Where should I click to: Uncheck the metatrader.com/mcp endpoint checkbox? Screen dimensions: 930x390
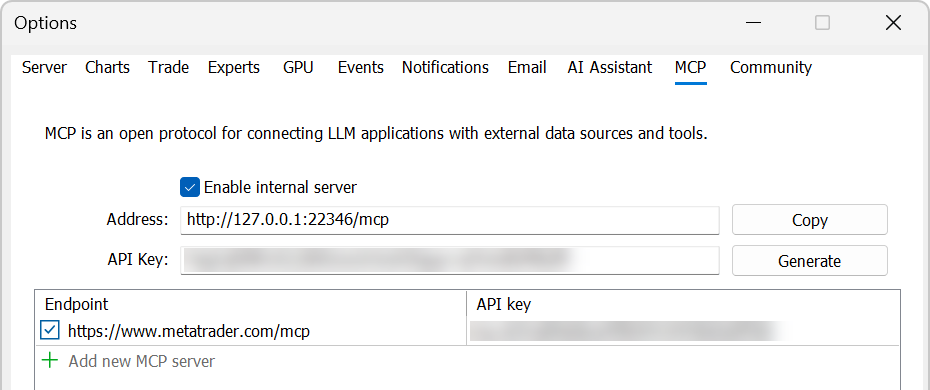click(x=50, y=331)
